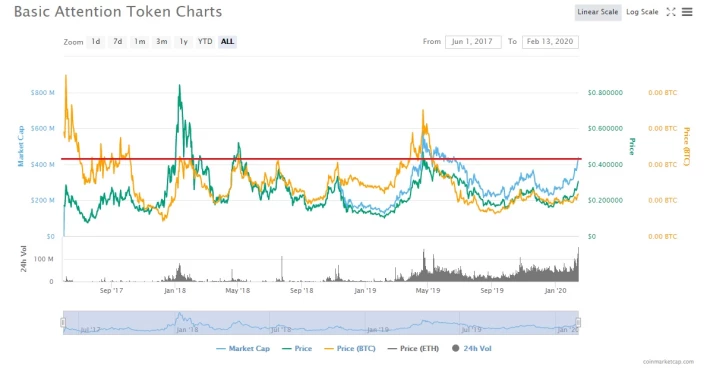Toggle fullscreen chart view icon
This screenshot has width=710, height=376.
point(671,12)
